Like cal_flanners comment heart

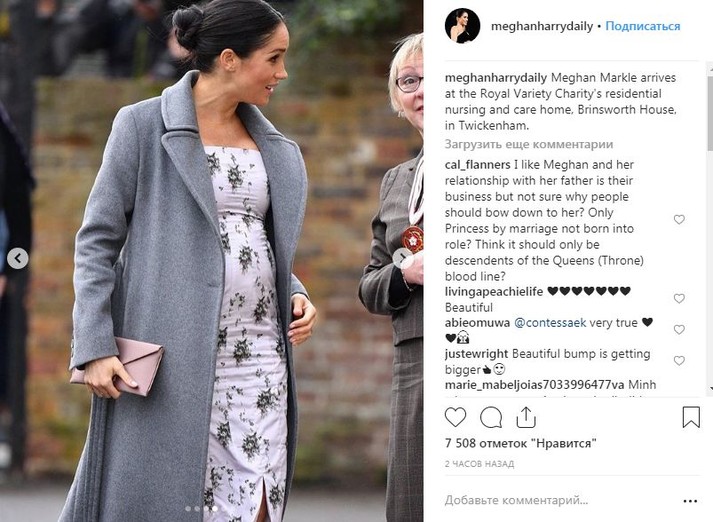coord(679,220)
